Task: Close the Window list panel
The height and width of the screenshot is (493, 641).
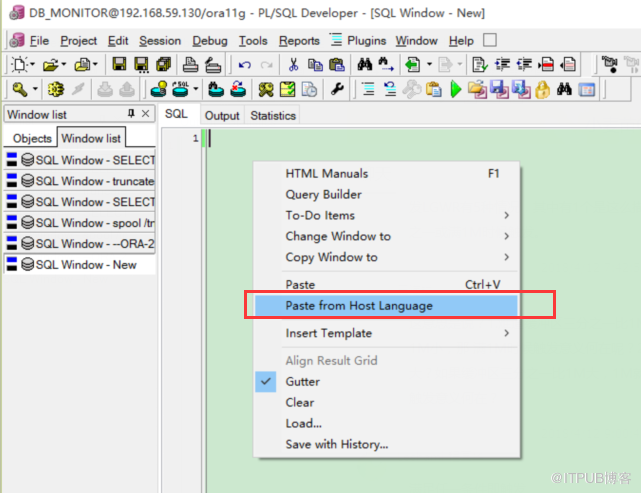Action: 145,114
